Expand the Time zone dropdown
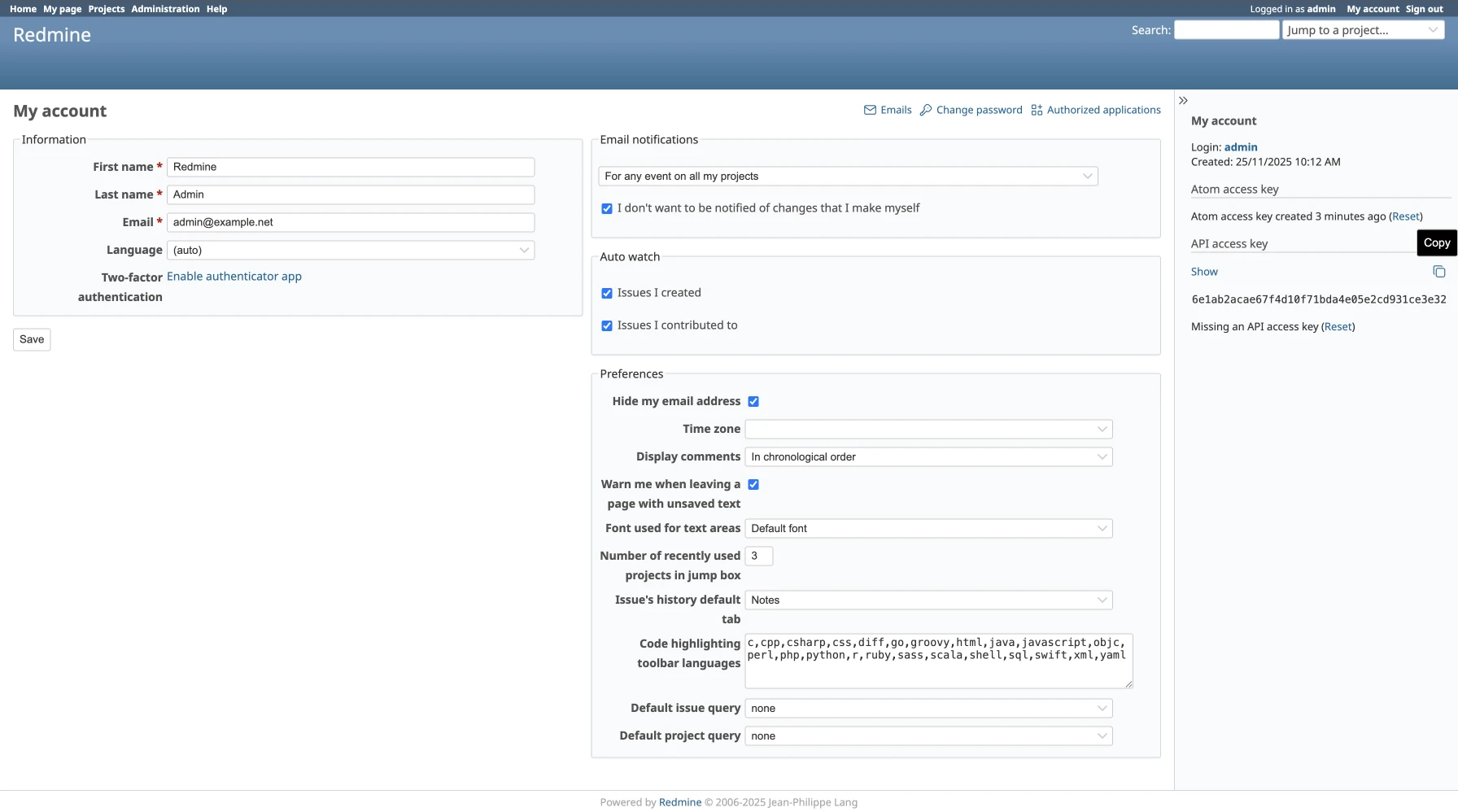 pyautogui.click(x=928, y=430)
